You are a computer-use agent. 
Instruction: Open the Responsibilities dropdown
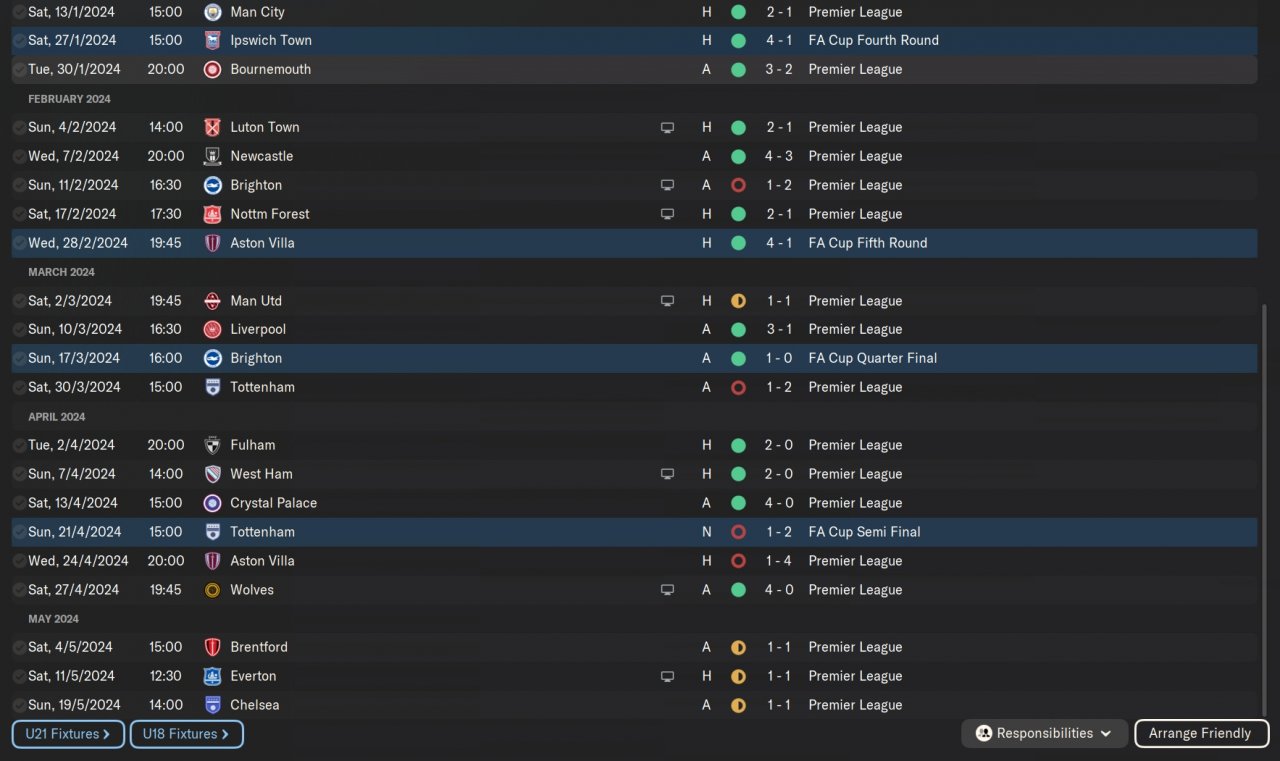(1044, 733)
